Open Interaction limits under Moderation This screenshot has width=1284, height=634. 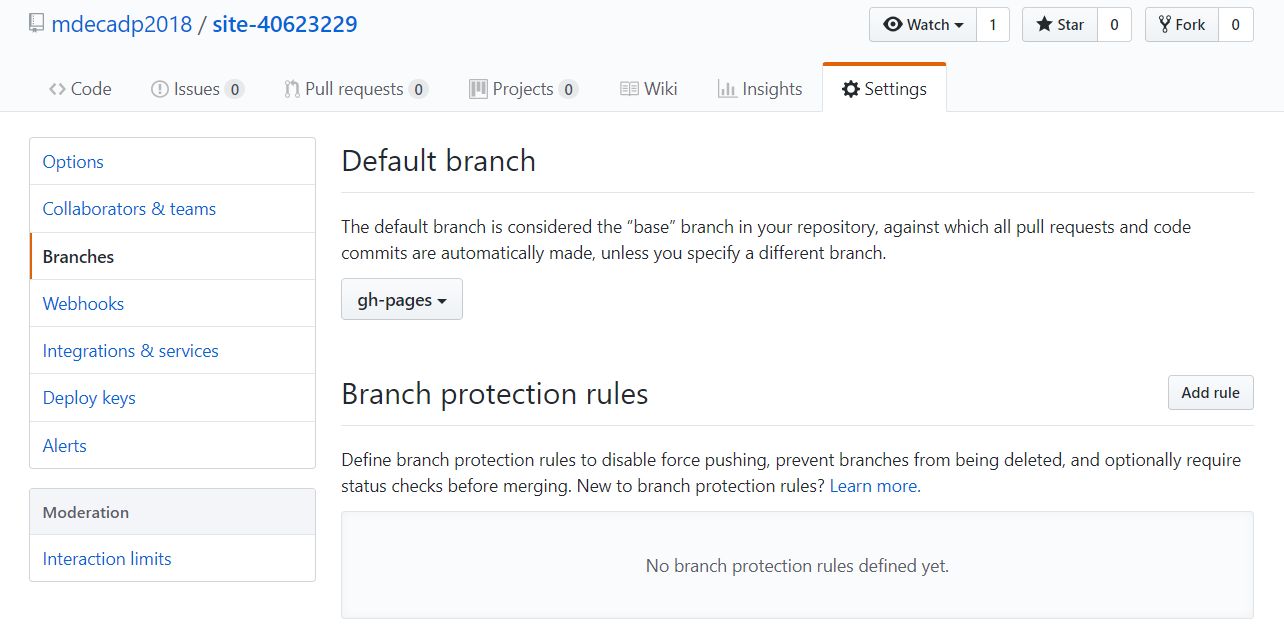(172, 559)
